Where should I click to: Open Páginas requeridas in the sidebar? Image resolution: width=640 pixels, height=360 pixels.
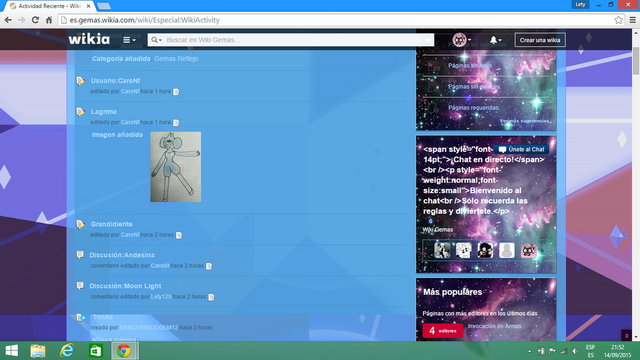473,108
